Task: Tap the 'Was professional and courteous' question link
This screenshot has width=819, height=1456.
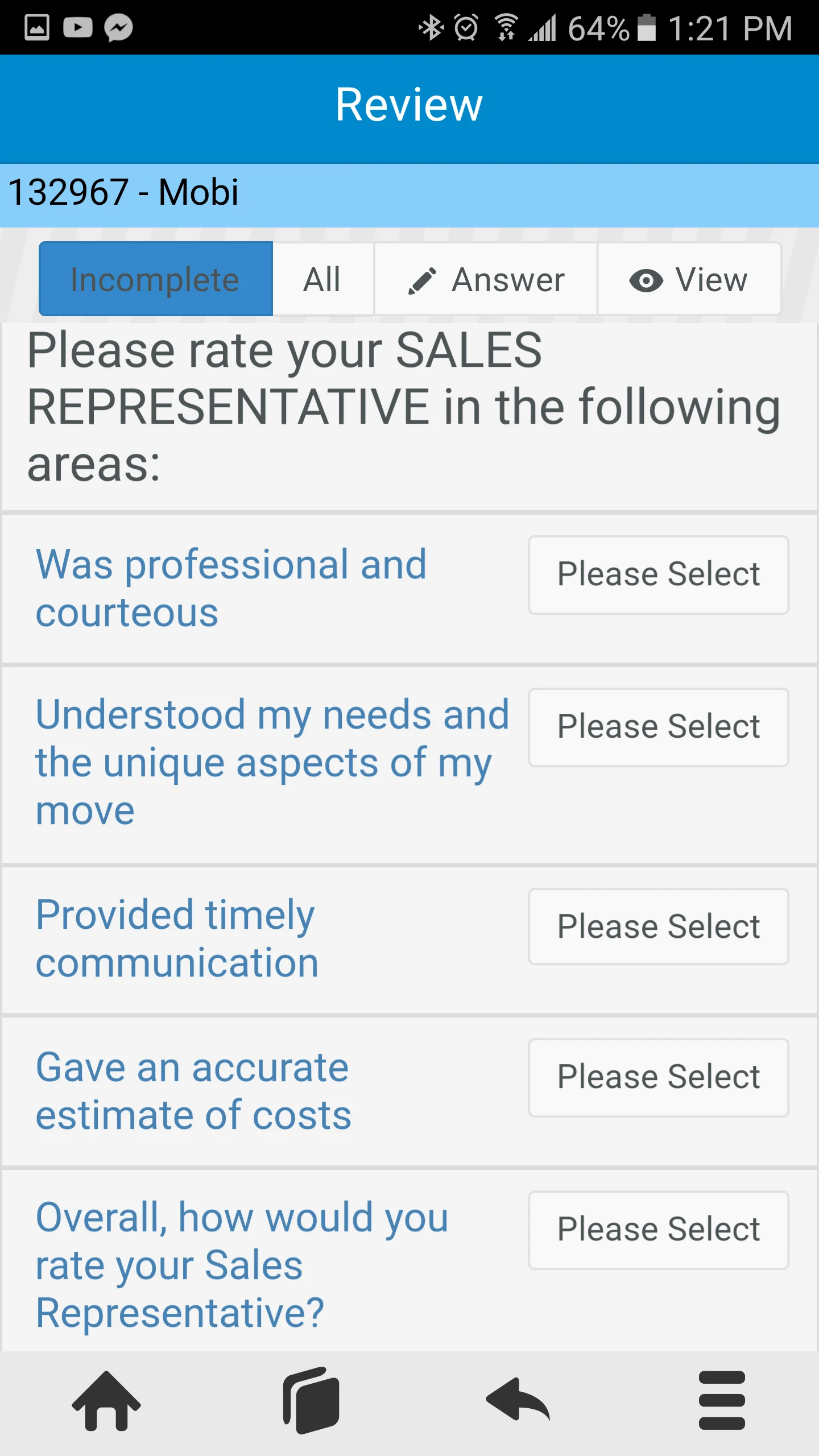Action: [x=231, y=588]
